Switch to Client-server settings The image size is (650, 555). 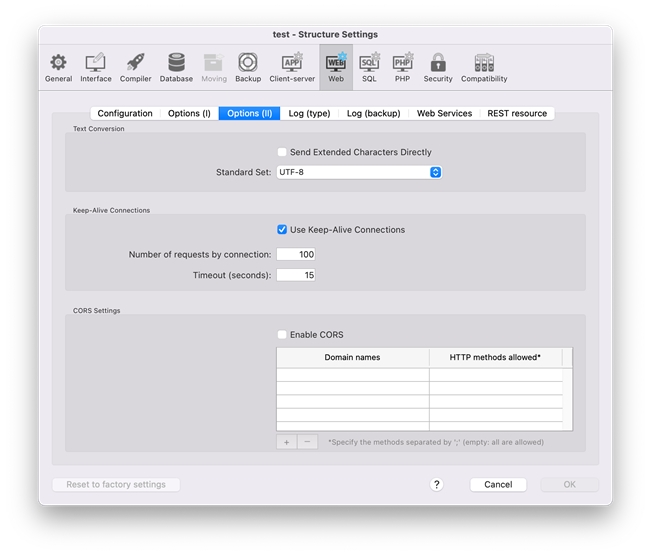coord(292,66)
